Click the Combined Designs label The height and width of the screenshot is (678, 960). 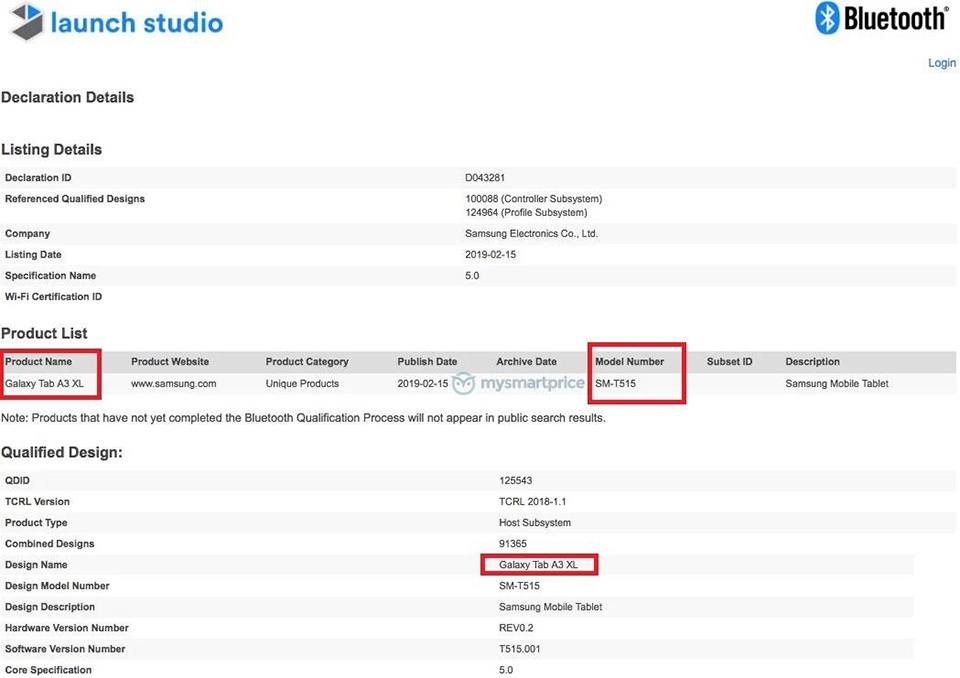[x=50, y=543]
